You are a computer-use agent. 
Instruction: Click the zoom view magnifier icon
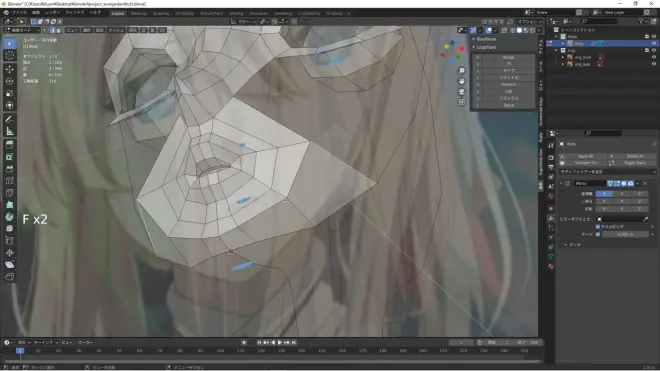[462, 70]
